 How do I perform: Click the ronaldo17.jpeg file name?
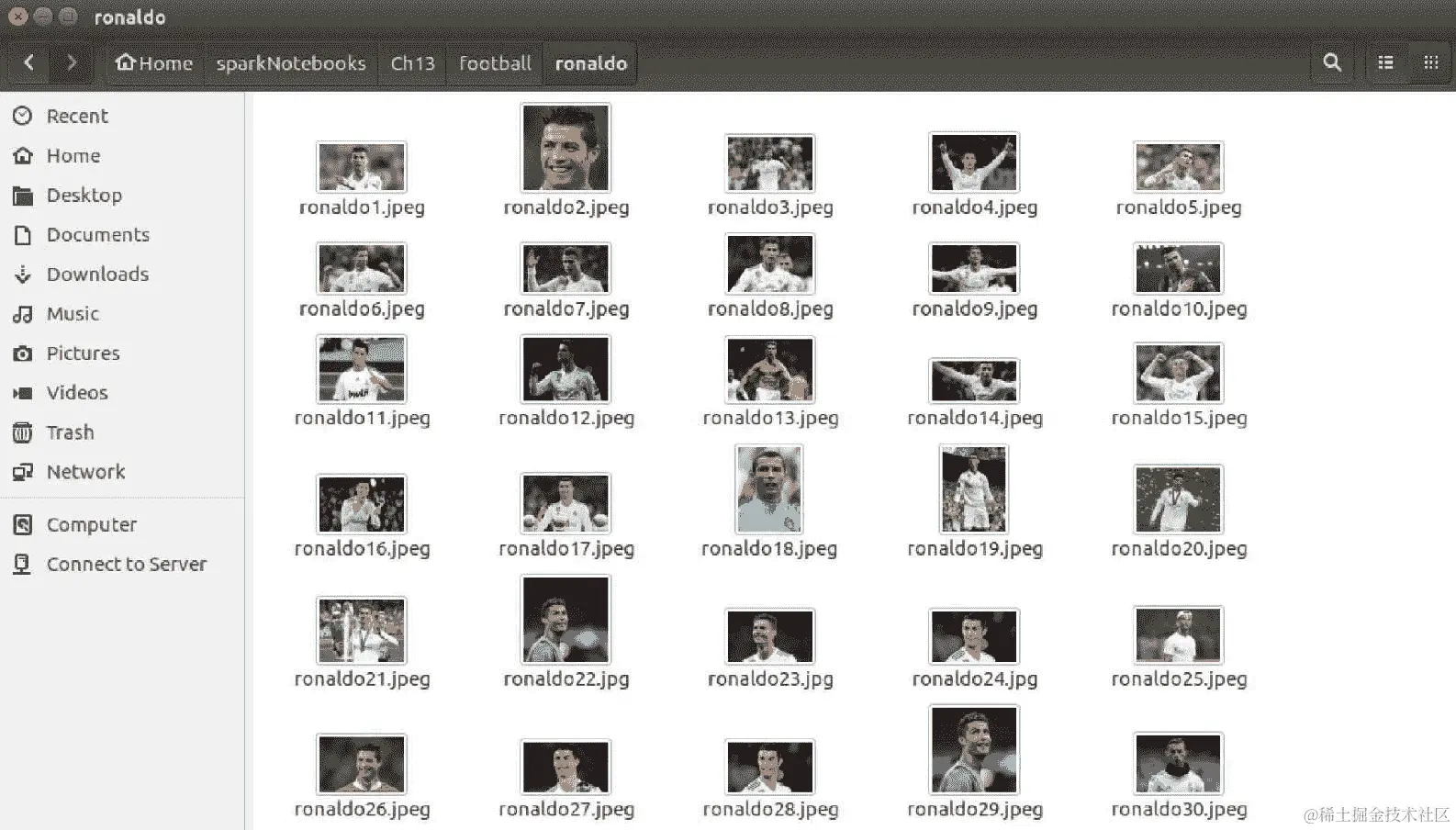coord(566,548)
